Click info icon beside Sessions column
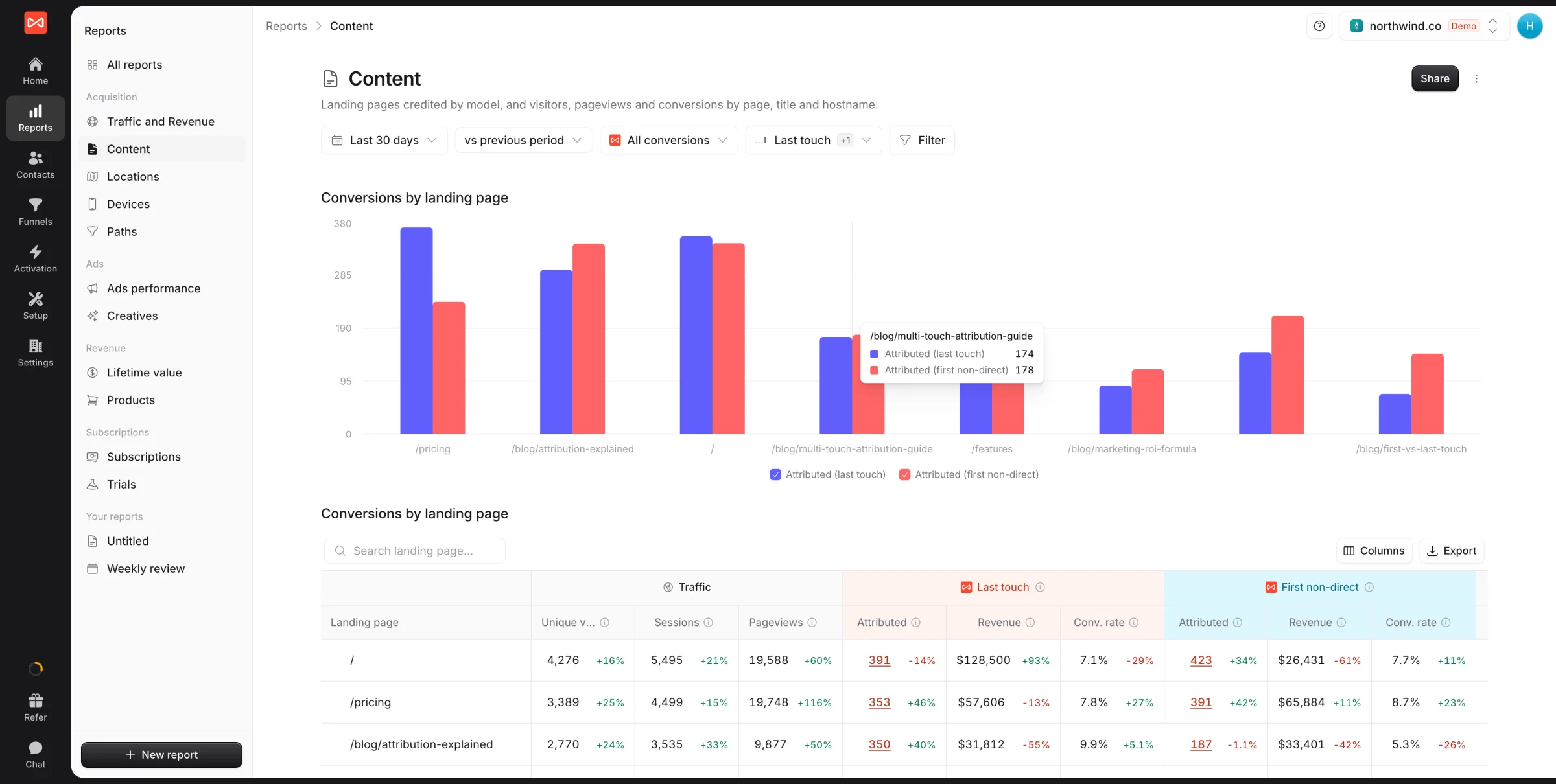Viewport: 1556px width, 784px height. click(x=708, y=622)
